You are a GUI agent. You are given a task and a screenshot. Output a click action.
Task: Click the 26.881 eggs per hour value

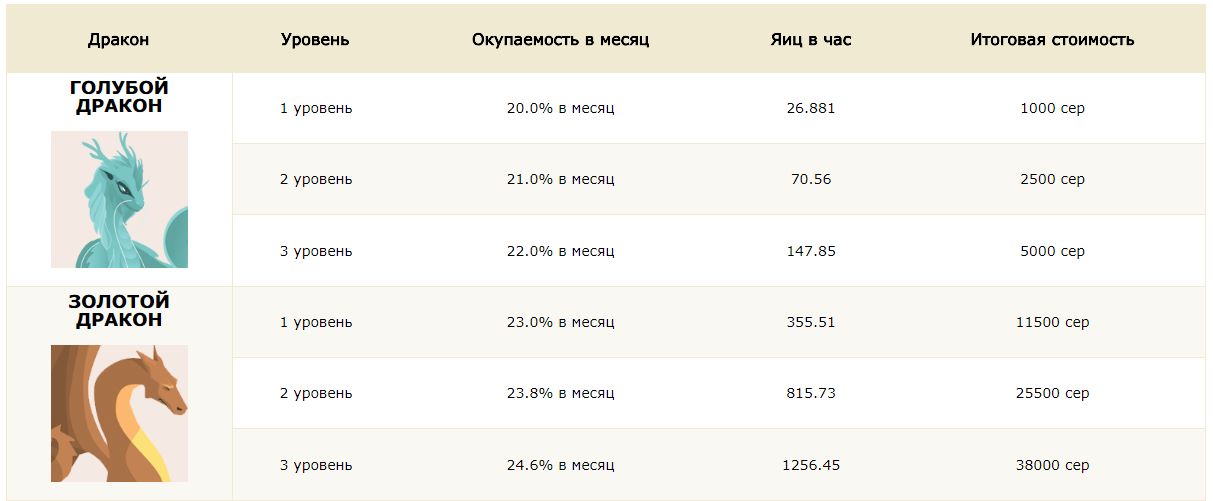[x=811, y=108]
